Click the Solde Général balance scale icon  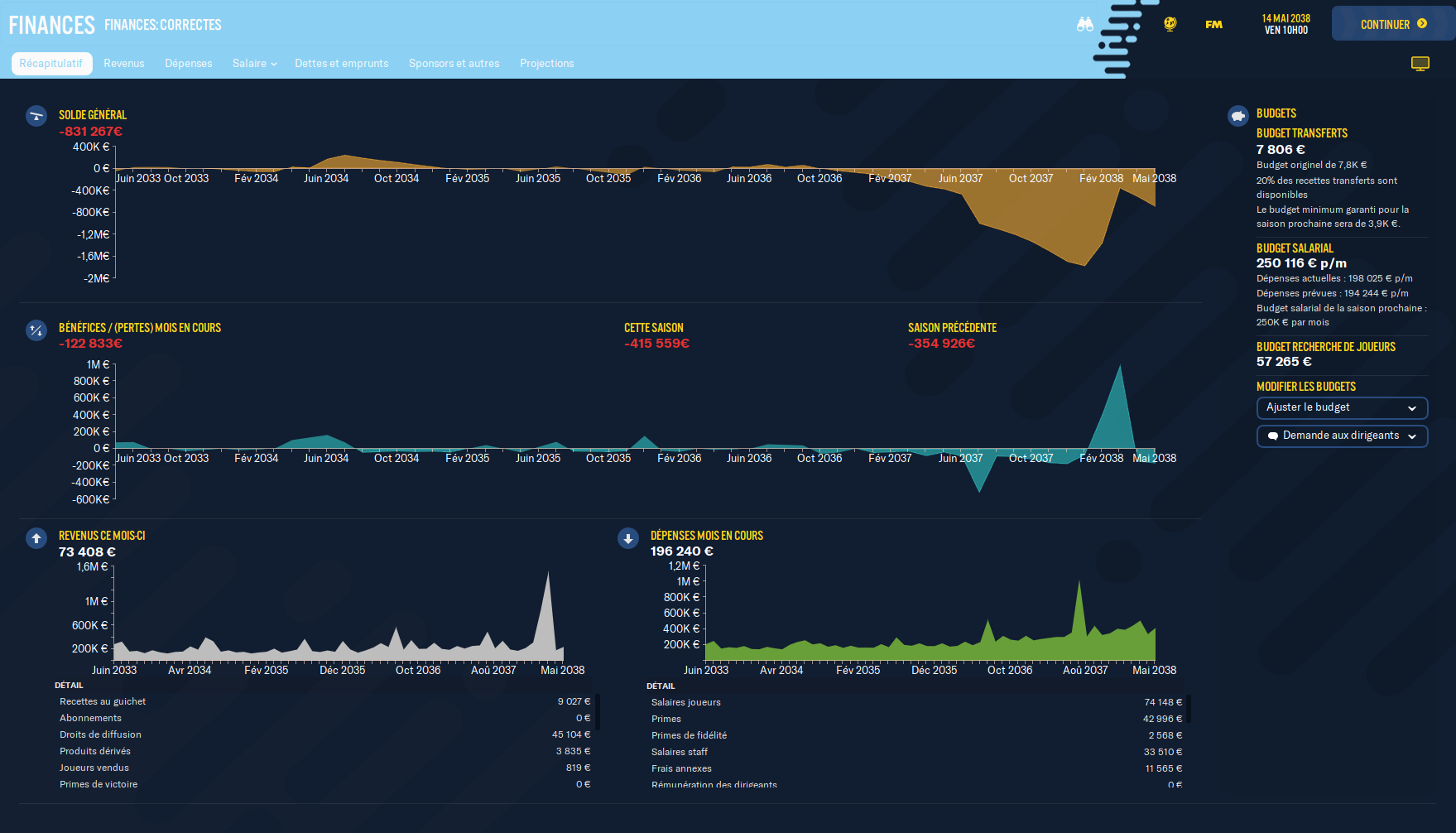click(36, 116)
